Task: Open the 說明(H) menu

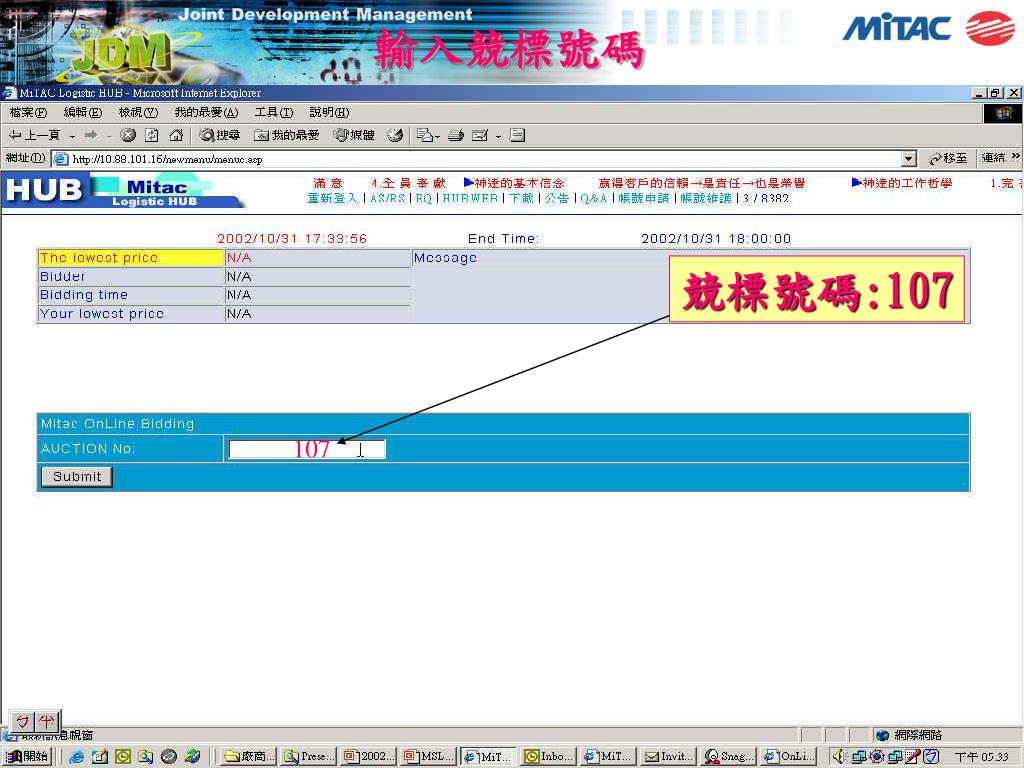Action: coord(329,112)
